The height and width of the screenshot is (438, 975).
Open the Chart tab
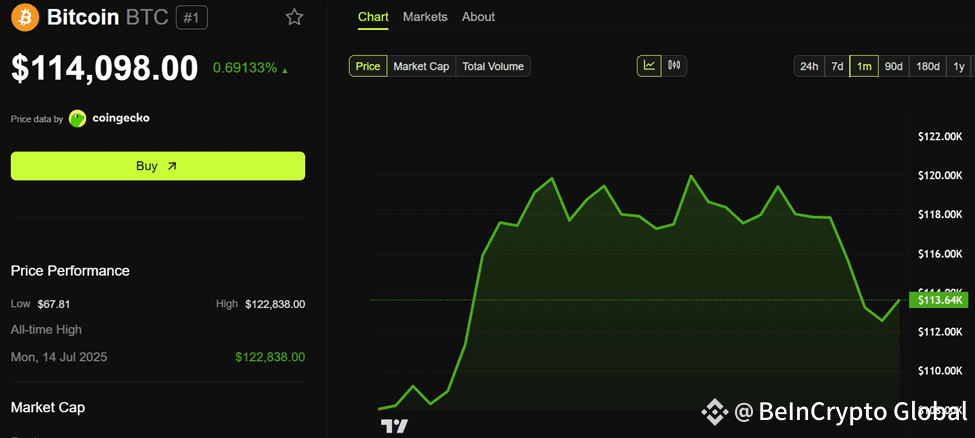pyautogui.click(x=373, y=17)
